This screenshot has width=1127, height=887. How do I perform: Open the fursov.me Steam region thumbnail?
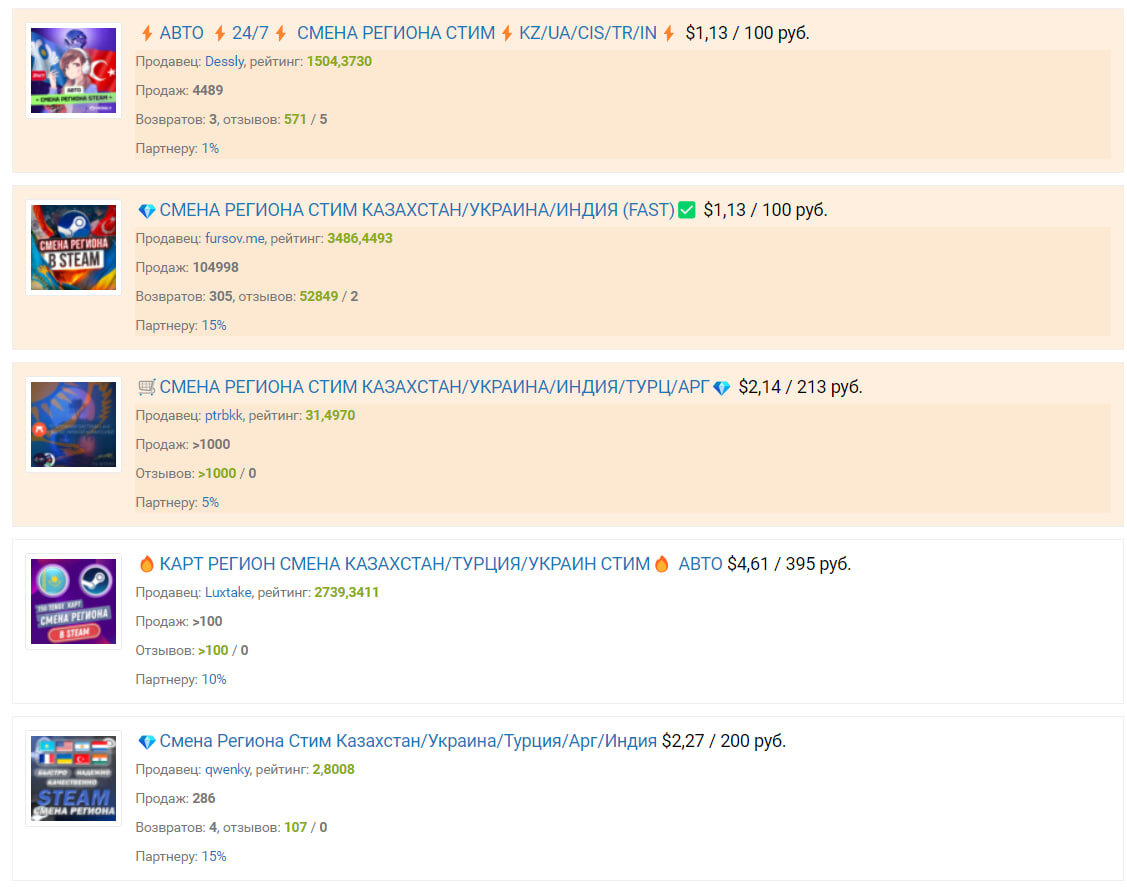(73, 247)
